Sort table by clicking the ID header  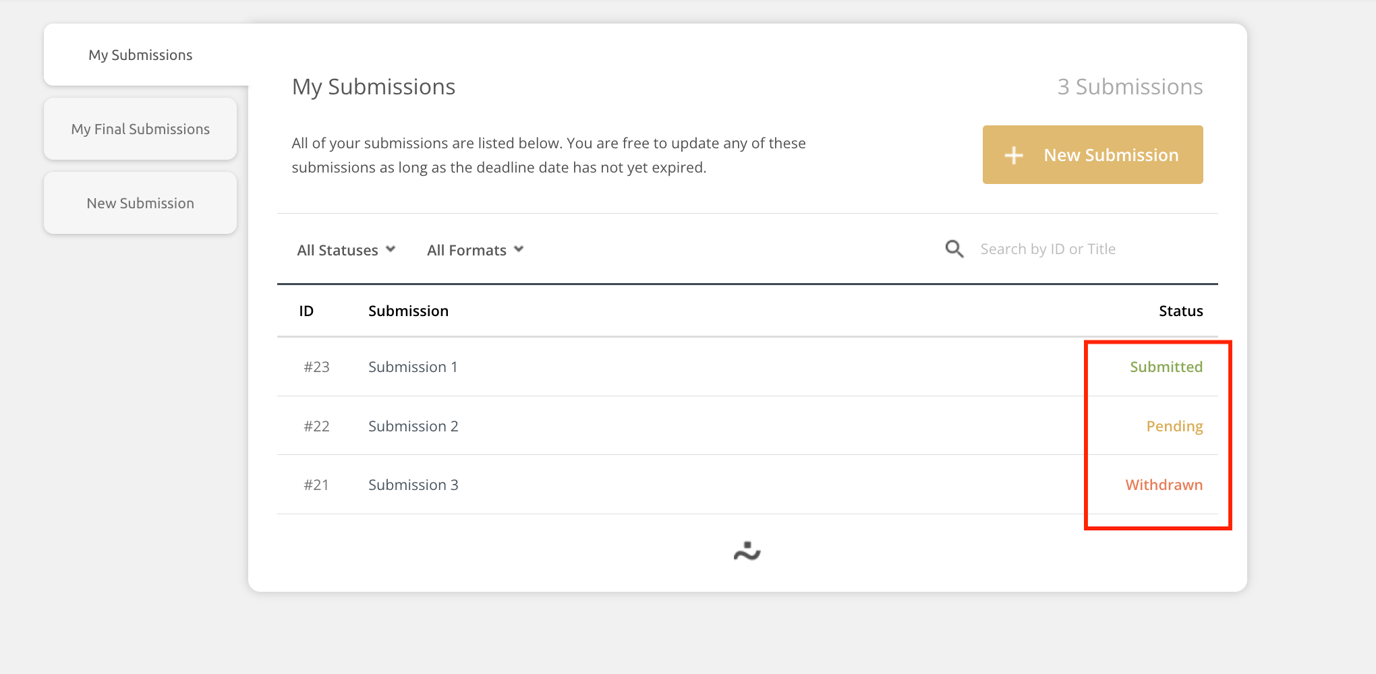(307, 310)
